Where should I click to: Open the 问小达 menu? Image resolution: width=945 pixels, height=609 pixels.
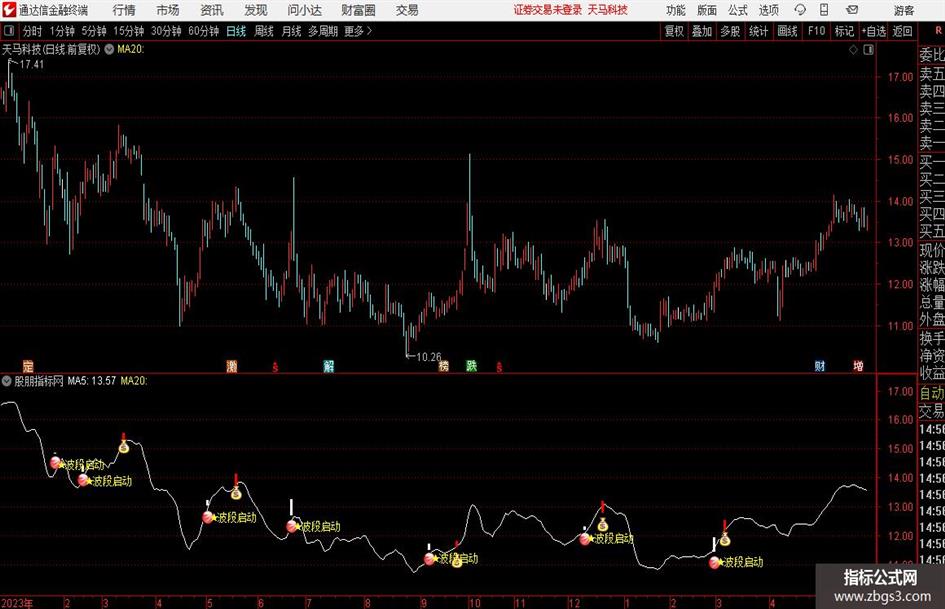pos(304,10)
